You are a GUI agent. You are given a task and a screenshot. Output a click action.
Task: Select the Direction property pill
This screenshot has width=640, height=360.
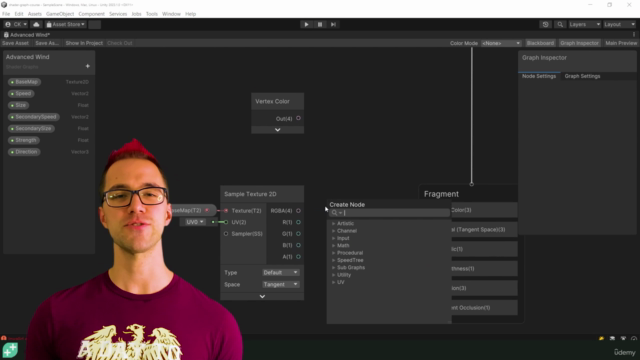coord(24,152)
